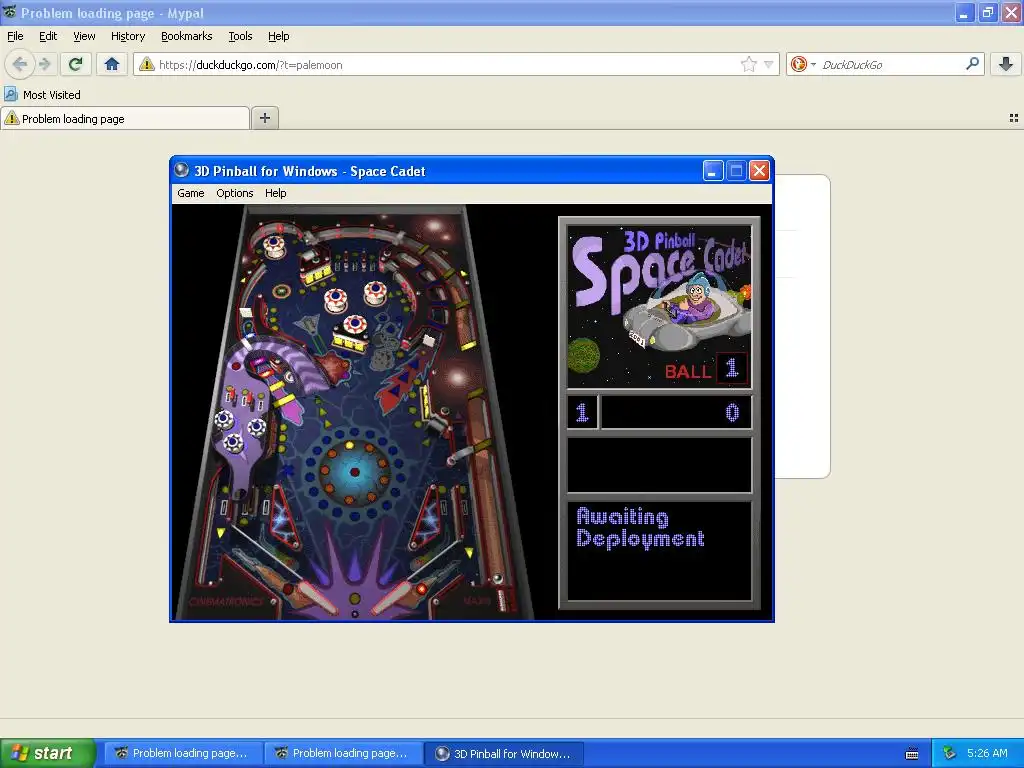This screenshot has width=1024, height=768.
Task: Click the system tray network icon
Action: (x=949, y=754)
